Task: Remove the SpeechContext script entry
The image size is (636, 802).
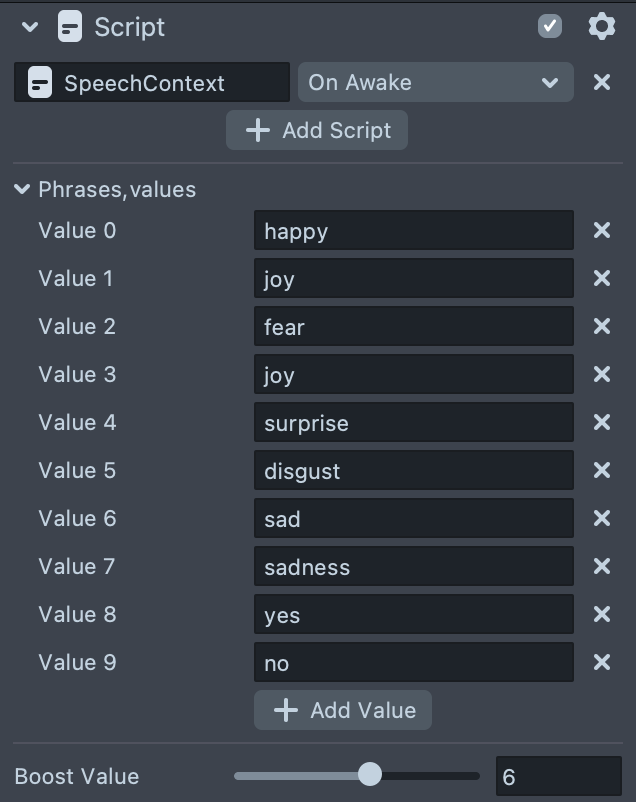Action: tap(602, 83)
